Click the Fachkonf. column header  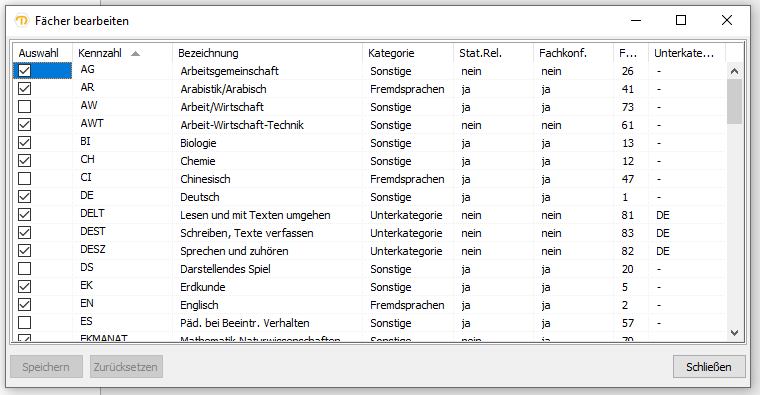(x=573, y=53)
